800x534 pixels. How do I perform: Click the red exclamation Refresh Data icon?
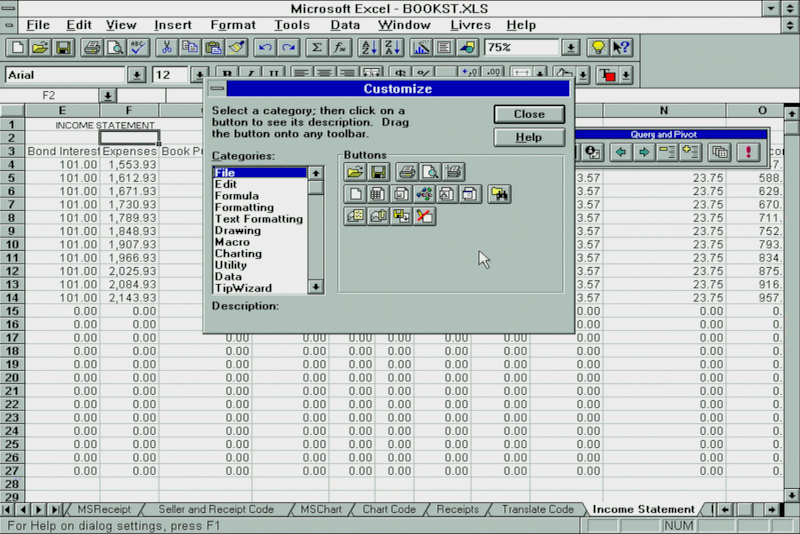pos(747,152)
